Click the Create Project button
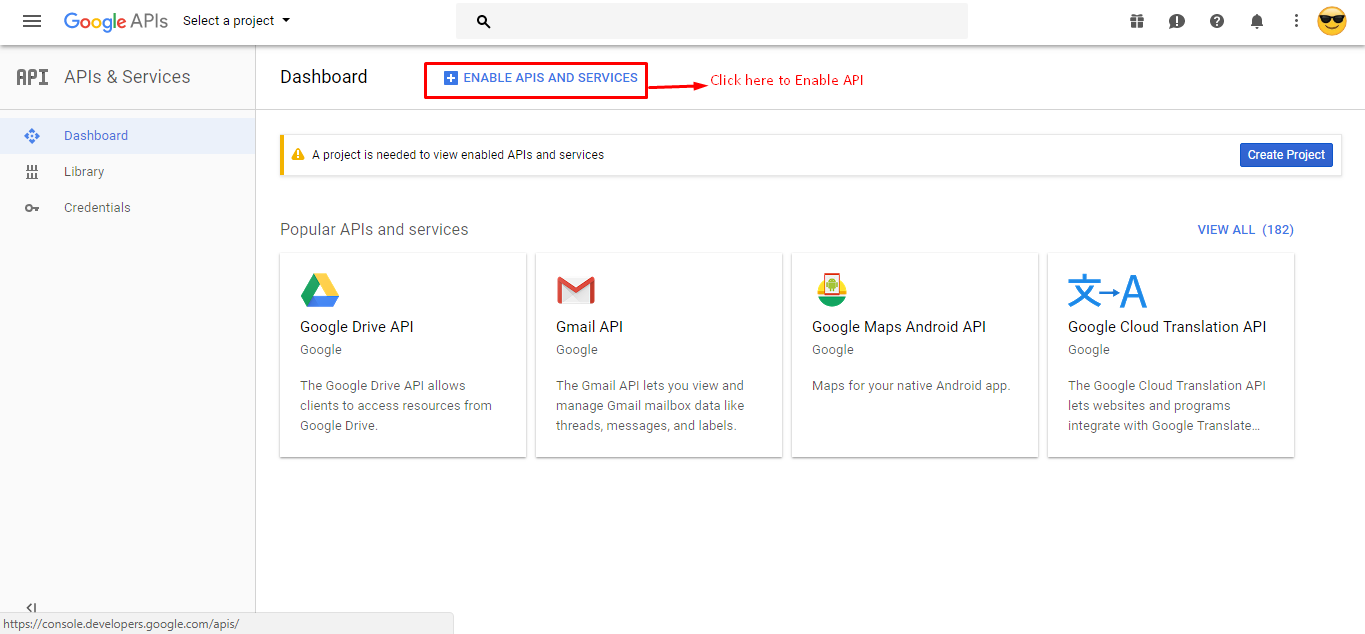This screenshot has width=1365, height=634. pyautogui.click(x=1286, y=155)
